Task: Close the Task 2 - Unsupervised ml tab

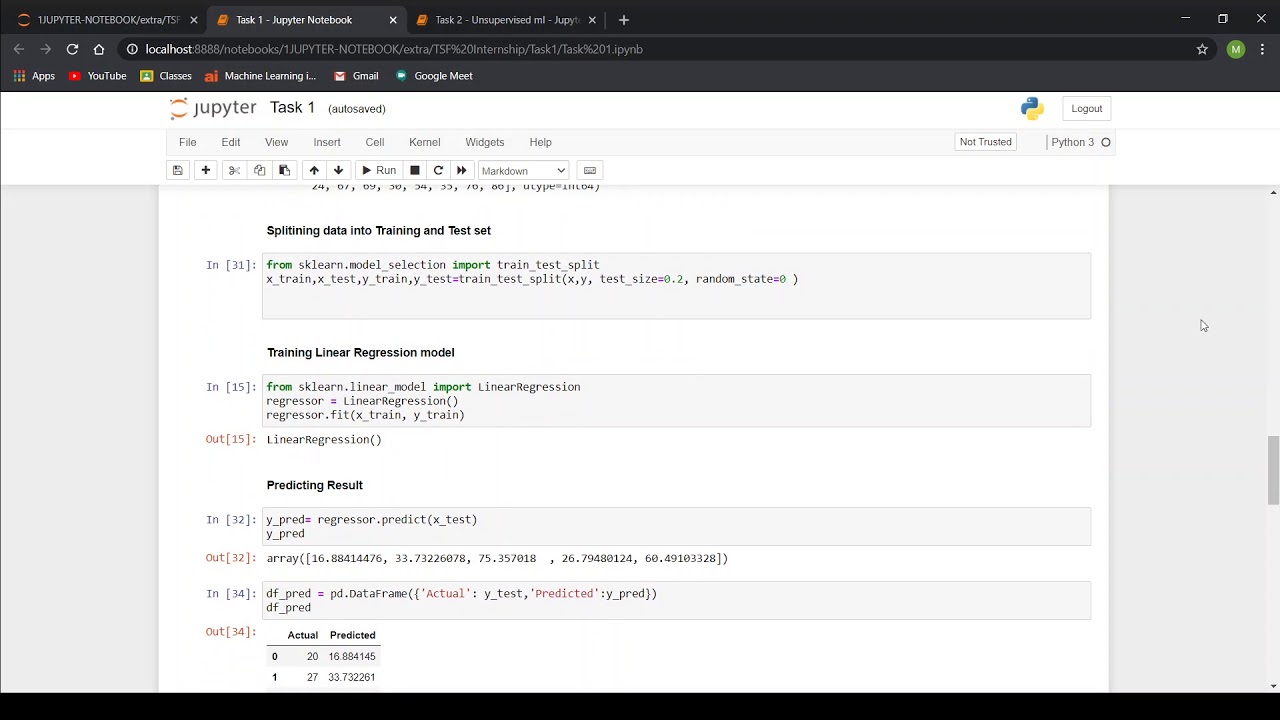Action: point(592,20)
